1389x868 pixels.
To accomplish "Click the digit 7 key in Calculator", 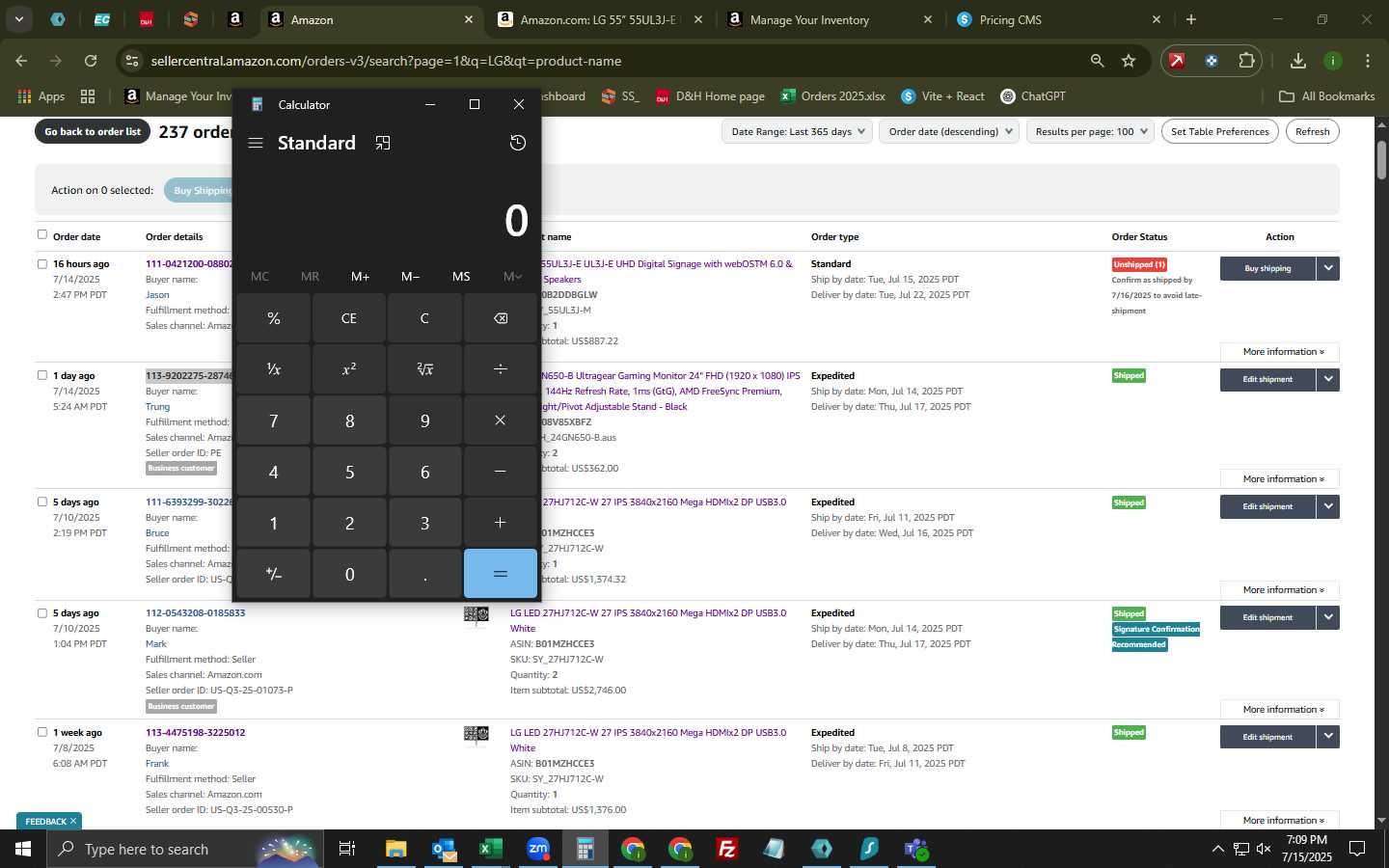I will click(x=274, y=420).
